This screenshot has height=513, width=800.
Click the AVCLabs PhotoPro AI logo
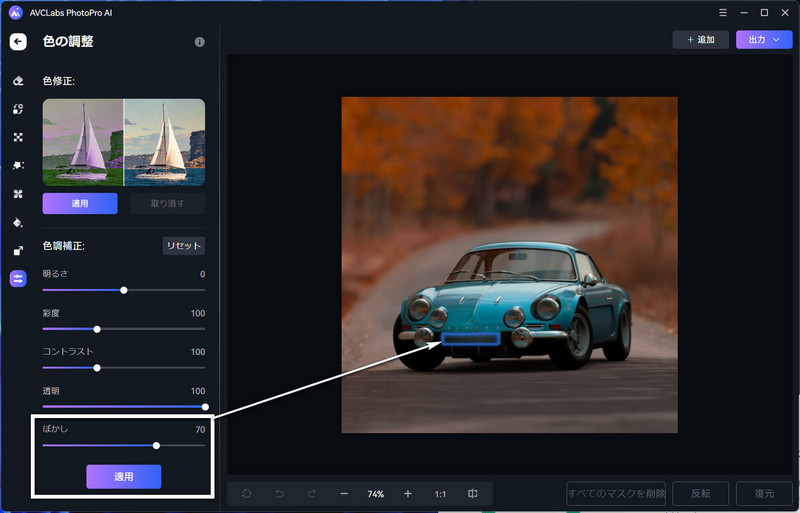pyautogui.click(x=16, y=13)
